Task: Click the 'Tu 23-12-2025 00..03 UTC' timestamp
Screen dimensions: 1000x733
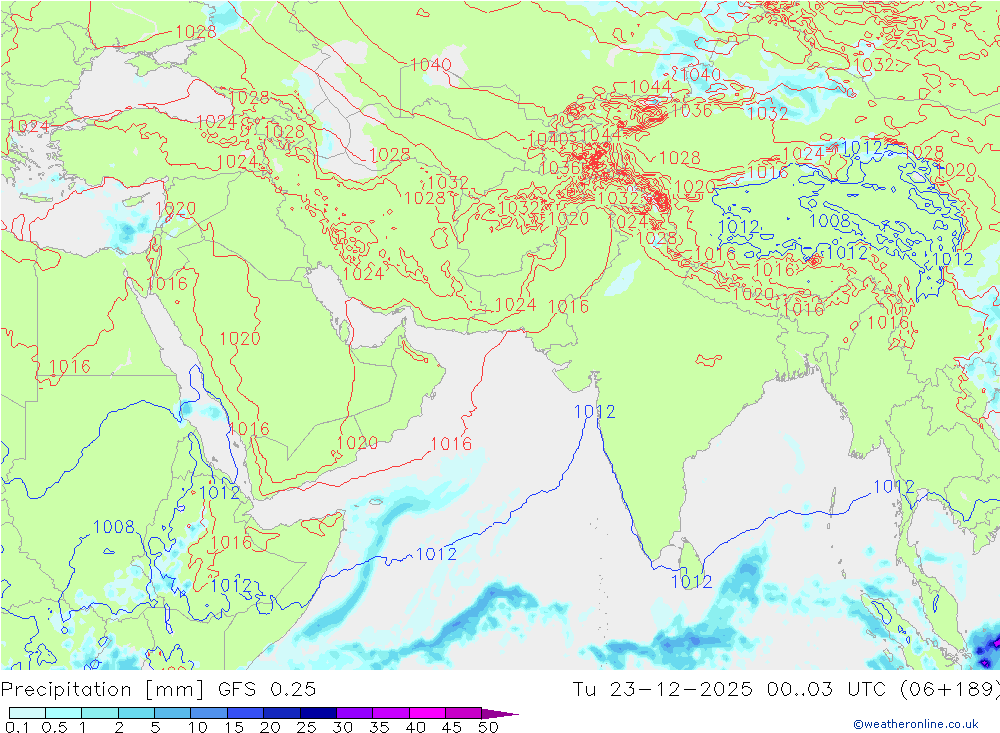Action: pyautogui.click(x=729, y=690)
